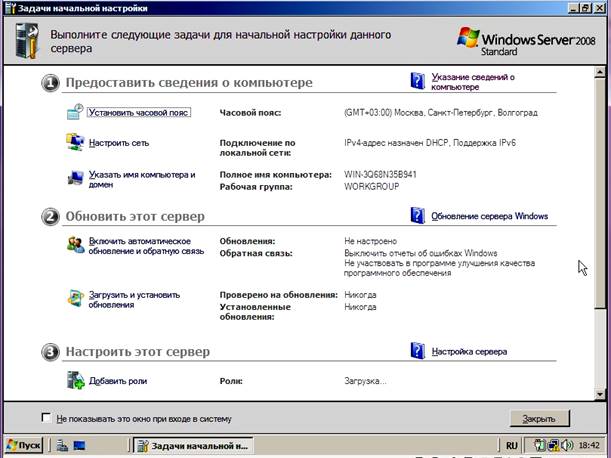
Task: Click the scrollbar down arrow
Action: [x=600, y=394]
